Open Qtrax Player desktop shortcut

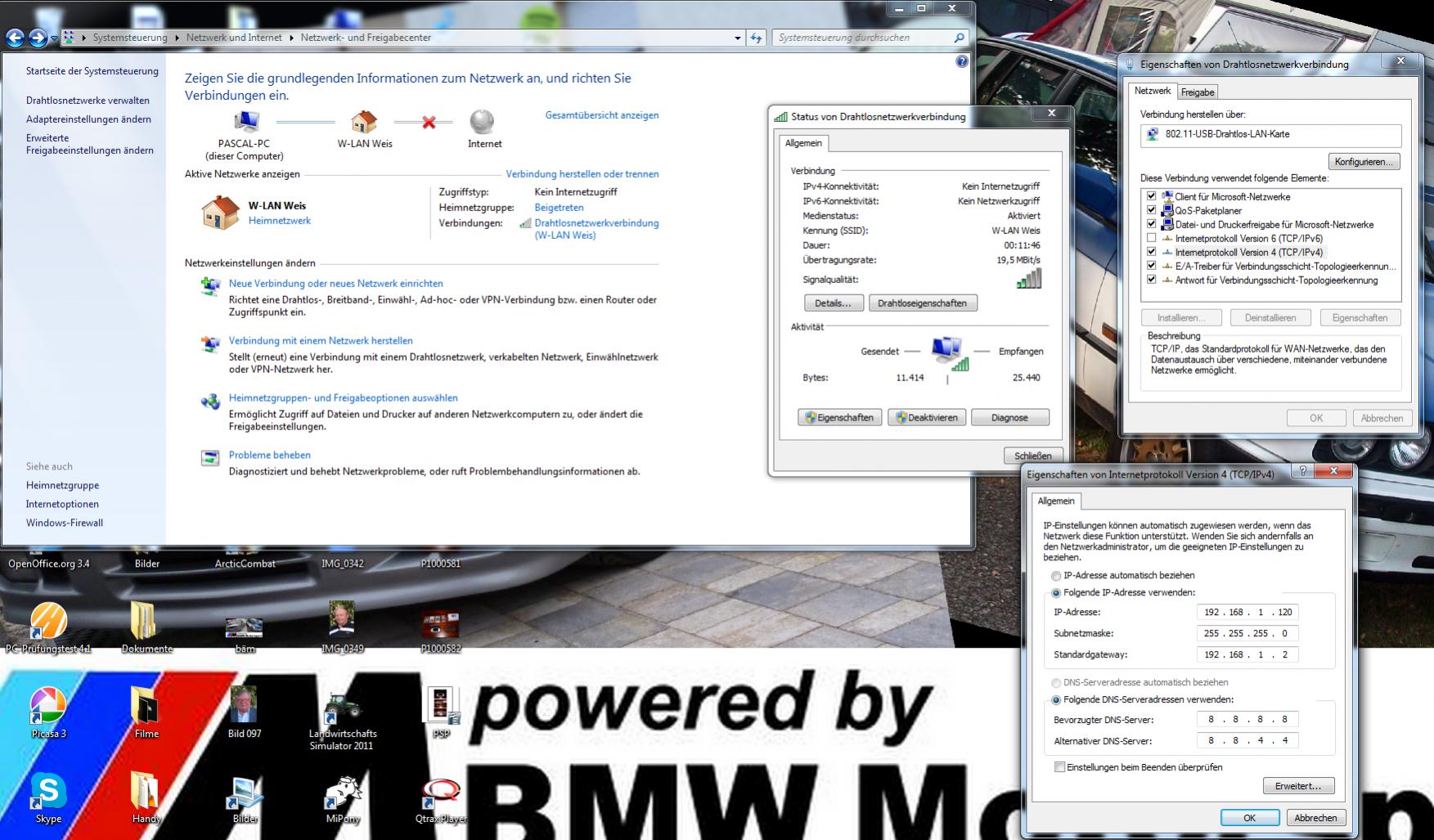tap(440, 793)
